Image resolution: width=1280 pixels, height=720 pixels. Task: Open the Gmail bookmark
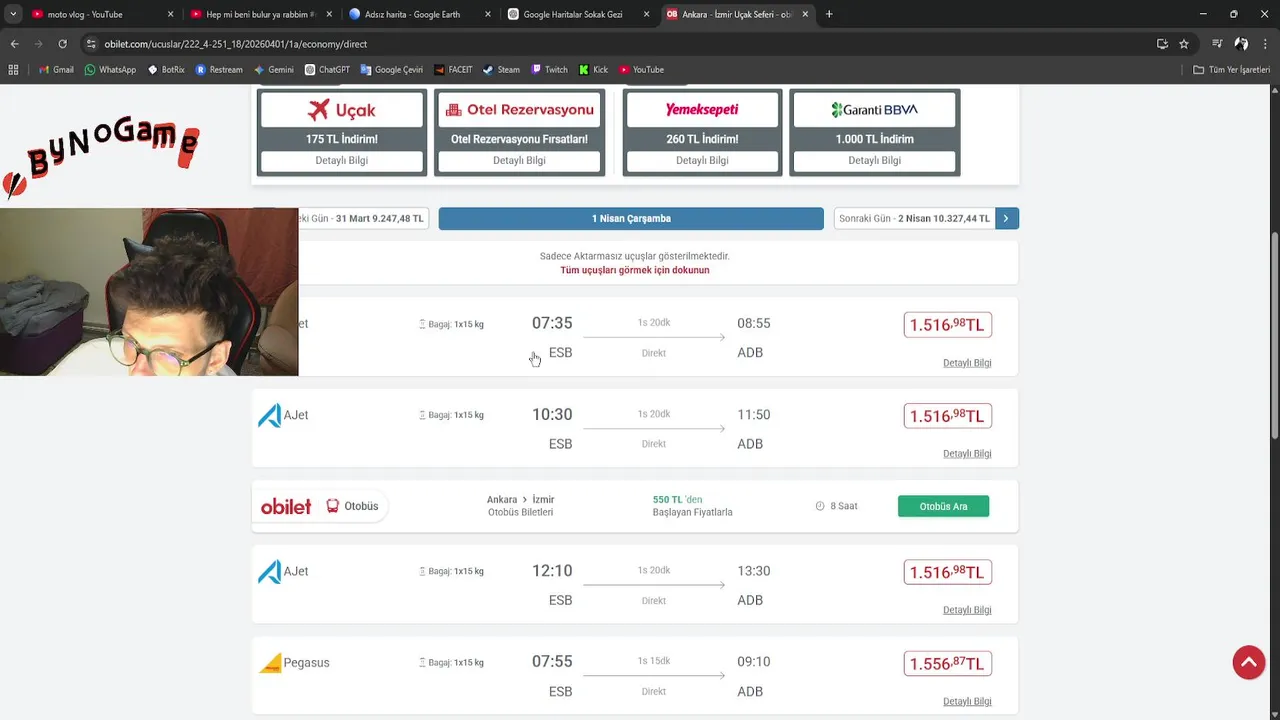(x=56, y=69)
